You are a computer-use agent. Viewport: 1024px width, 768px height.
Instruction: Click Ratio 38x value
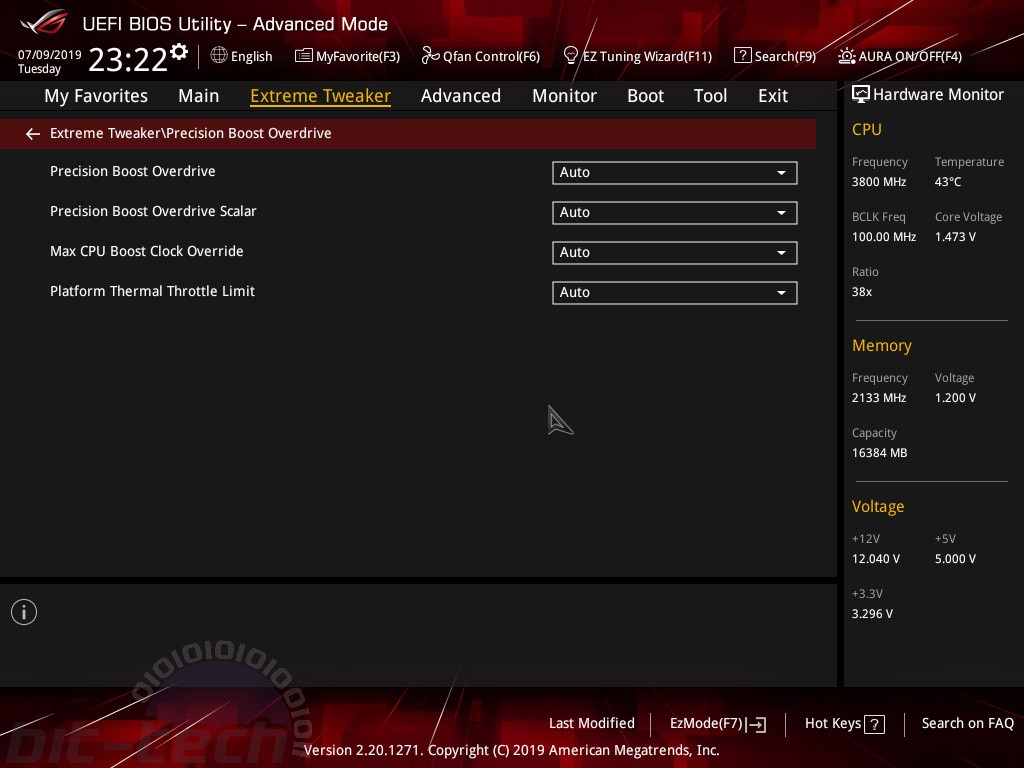(862, 292)
